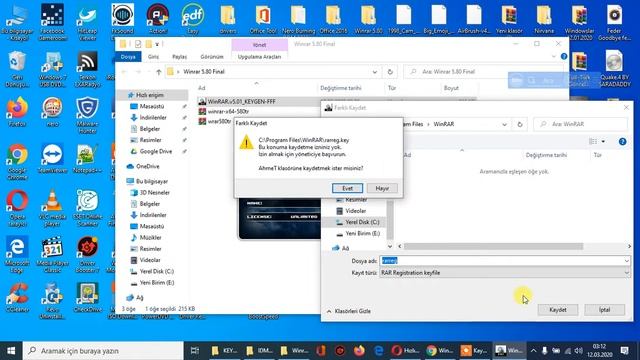Open the Görünüm ribbon tab
The height and width of the screenshot is (360, 640).
pyautogui.click(x=212, y=57)
